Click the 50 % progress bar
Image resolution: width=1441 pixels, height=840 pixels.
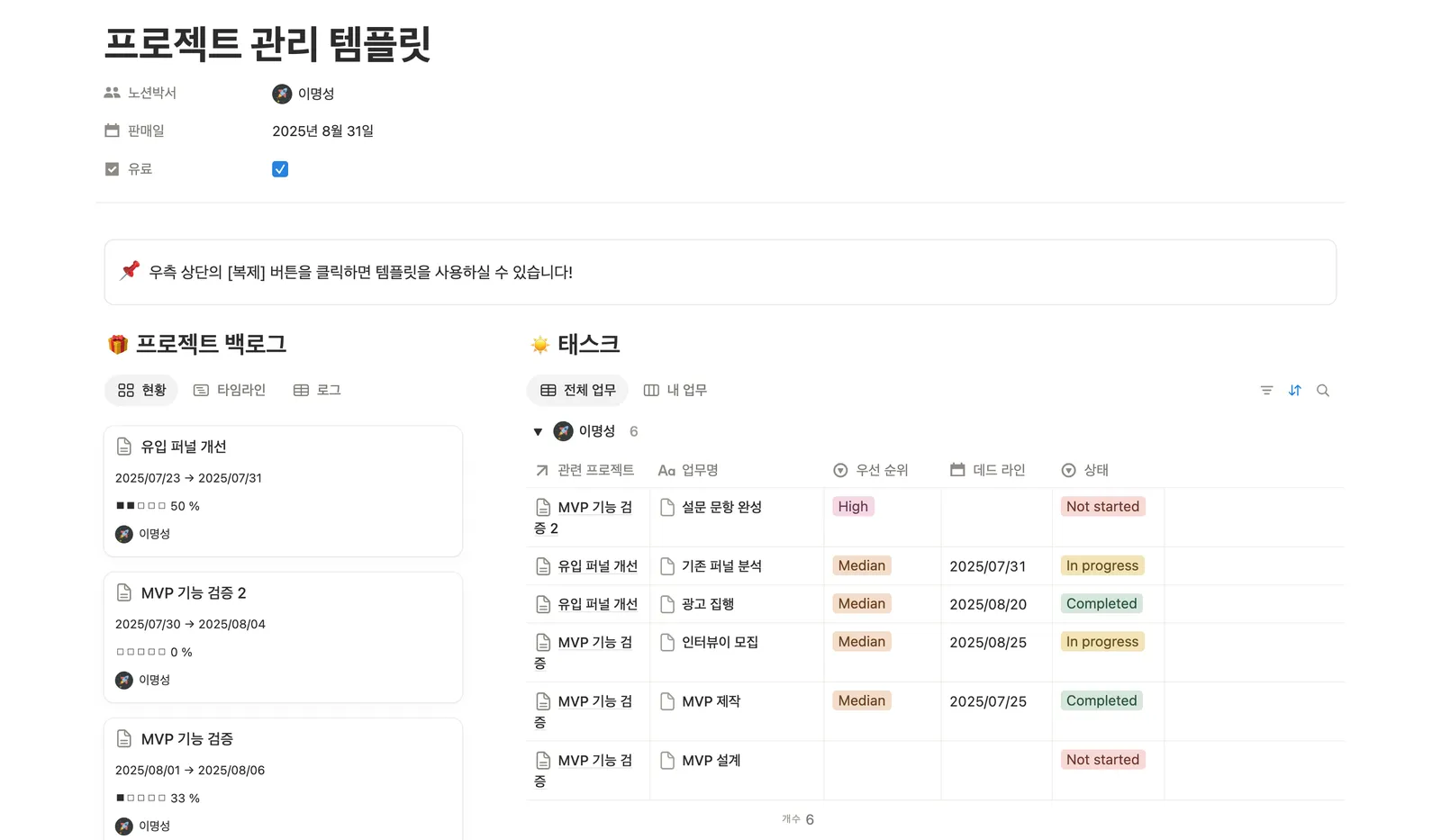pyautogui.click(x=141, y=506)
